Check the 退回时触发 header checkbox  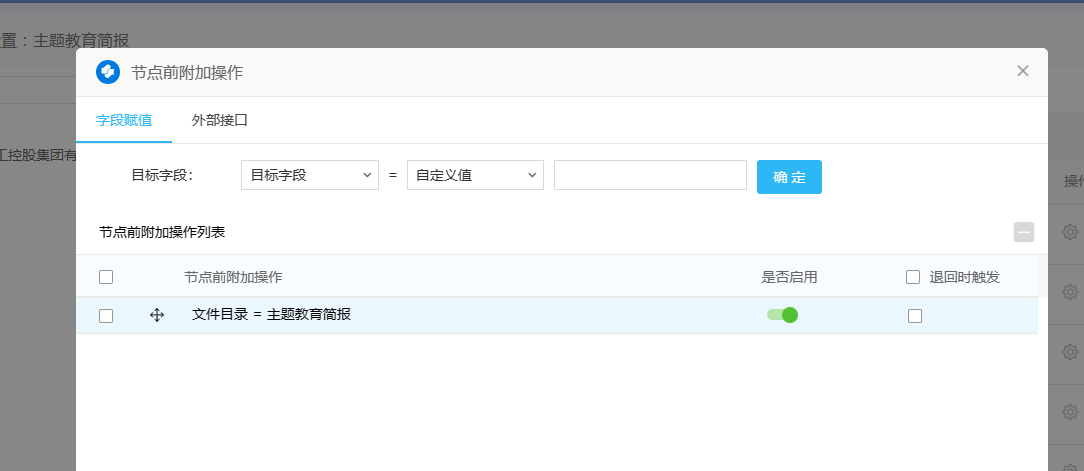(912, 277)
